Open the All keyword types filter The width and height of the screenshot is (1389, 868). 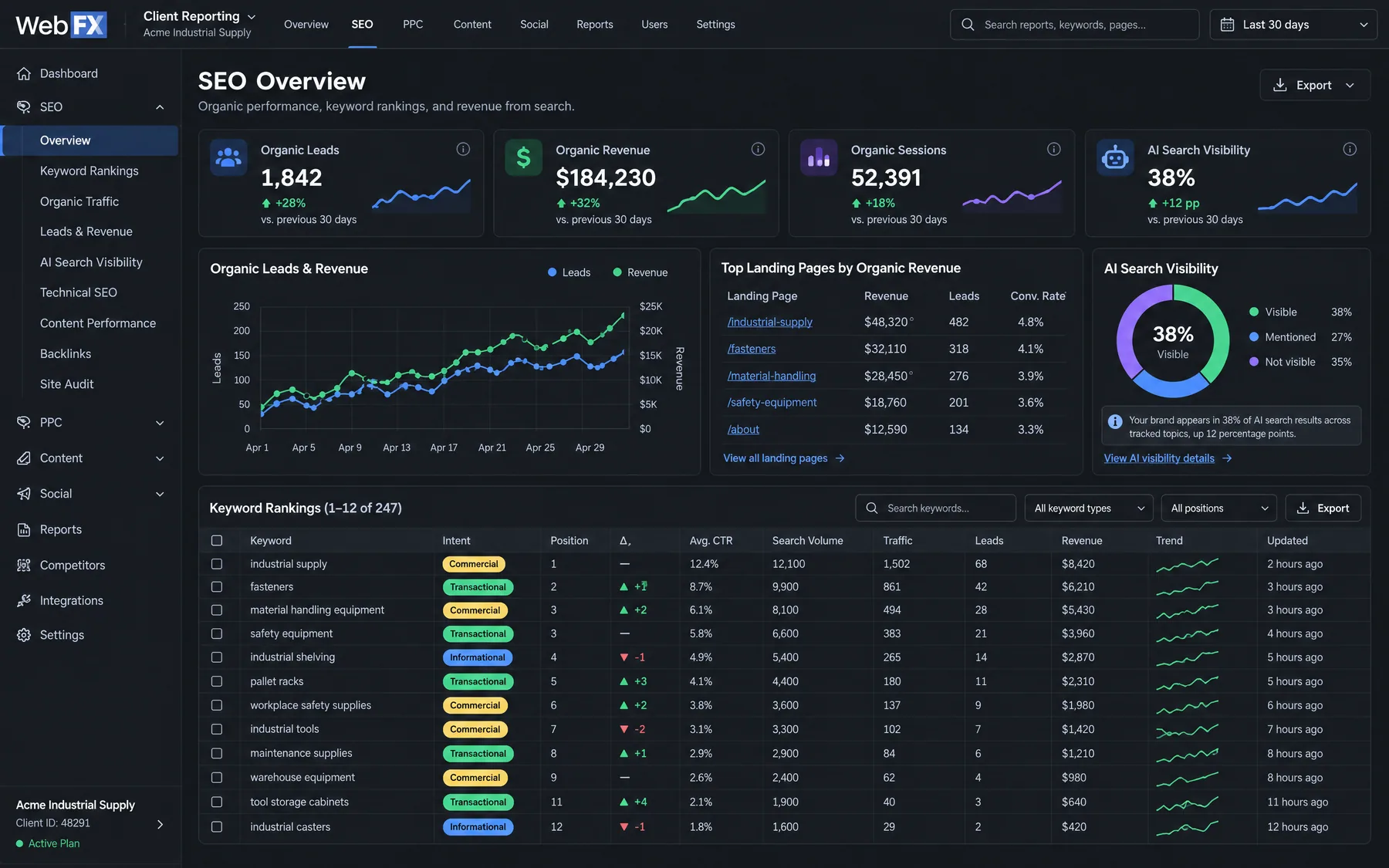[x=1089, y=508]
